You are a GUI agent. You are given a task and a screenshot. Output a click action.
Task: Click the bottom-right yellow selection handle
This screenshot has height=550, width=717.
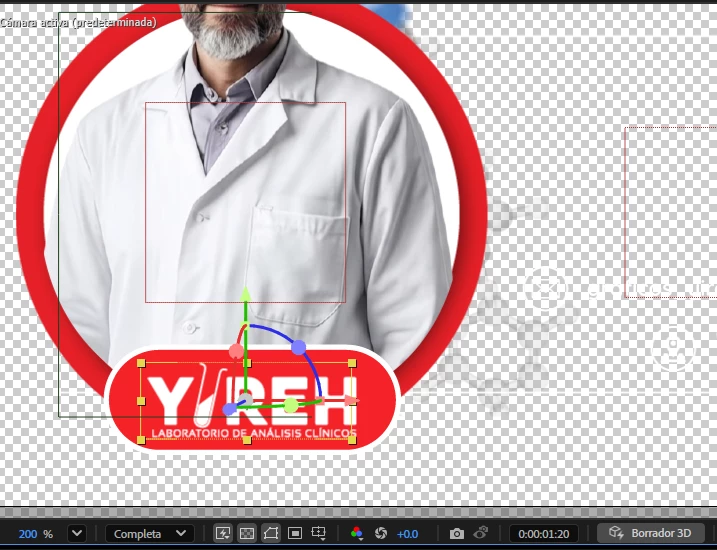(352, 440)
